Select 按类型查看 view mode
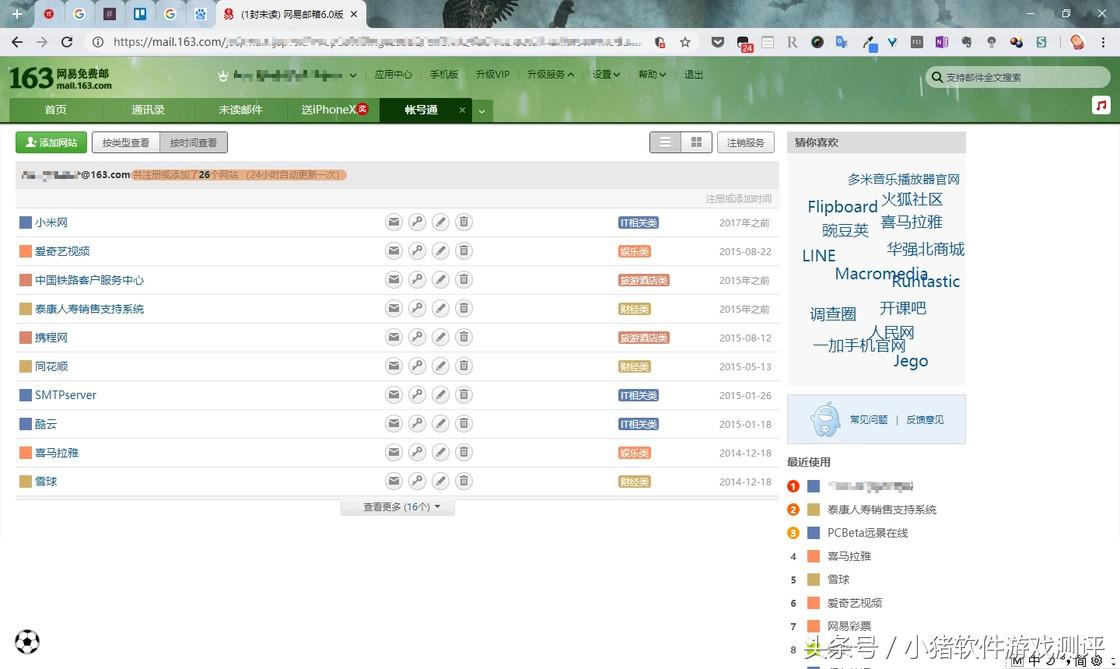 coord(126,142)
